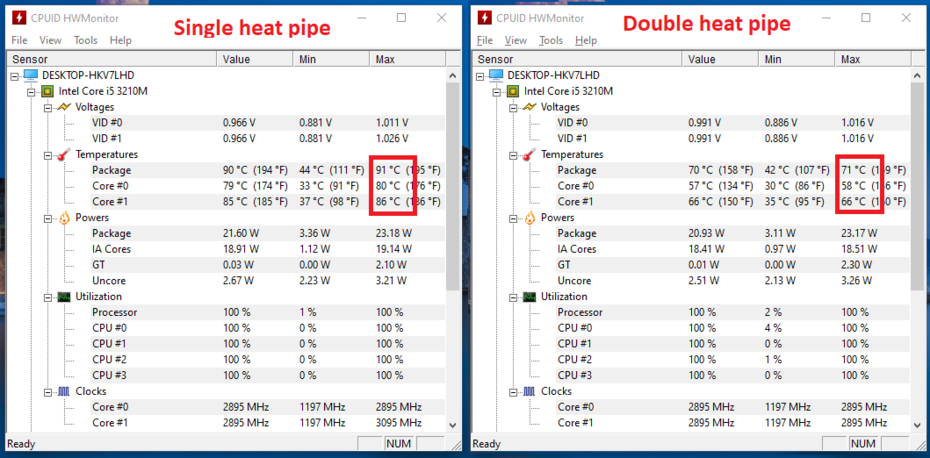Image resolution: width=930 pixels, height=458 pixels.
Task: Click the HWMonitor app icon in right window title bar
Action: [484, 17]
